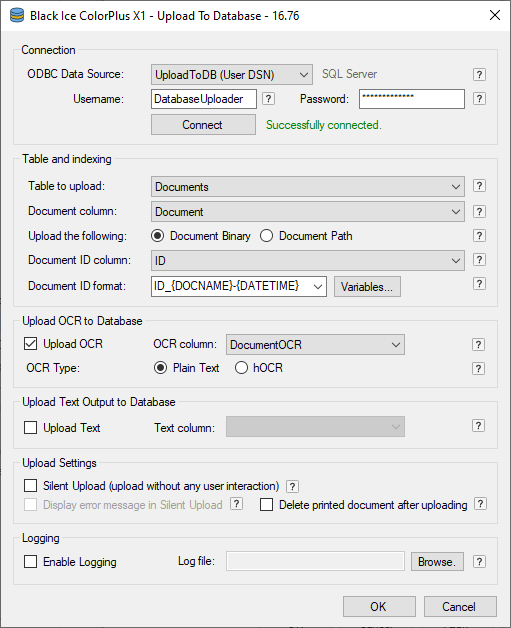Confirm settings with the OK button
Viewport: 511px width, 628px height.
(x=379, y=606)
